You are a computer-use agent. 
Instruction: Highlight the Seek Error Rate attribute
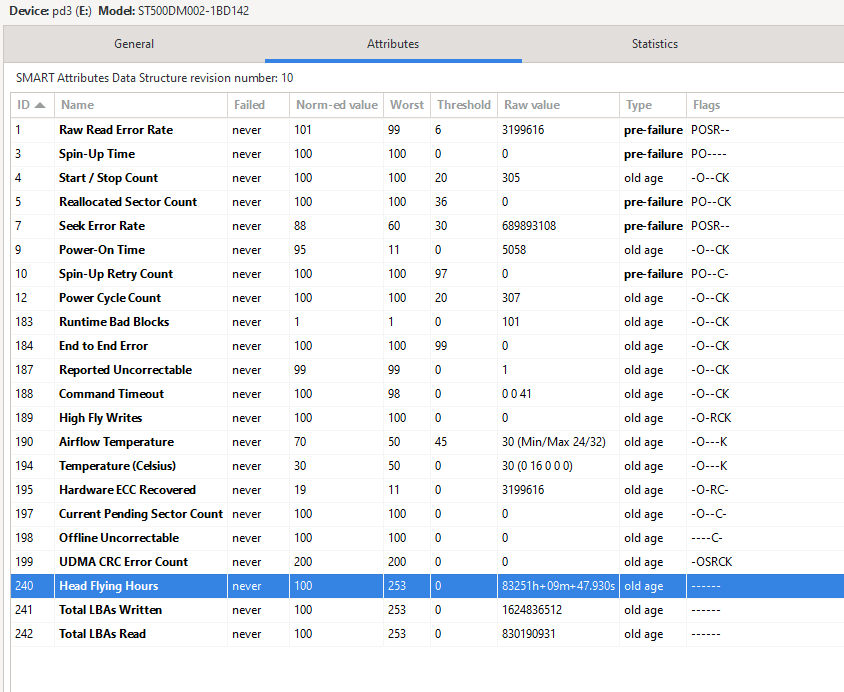[102, 226]
